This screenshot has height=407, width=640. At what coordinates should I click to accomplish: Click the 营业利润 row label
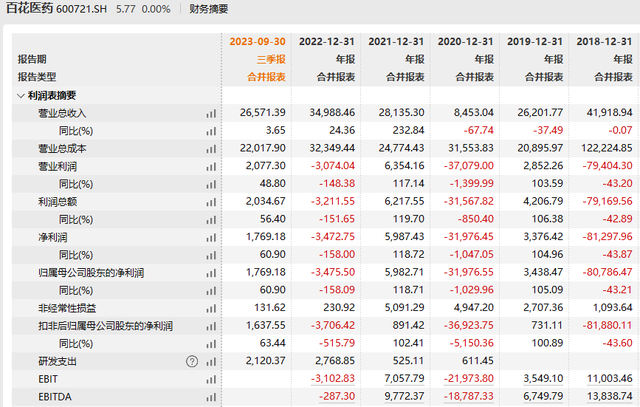click(58, 167)
